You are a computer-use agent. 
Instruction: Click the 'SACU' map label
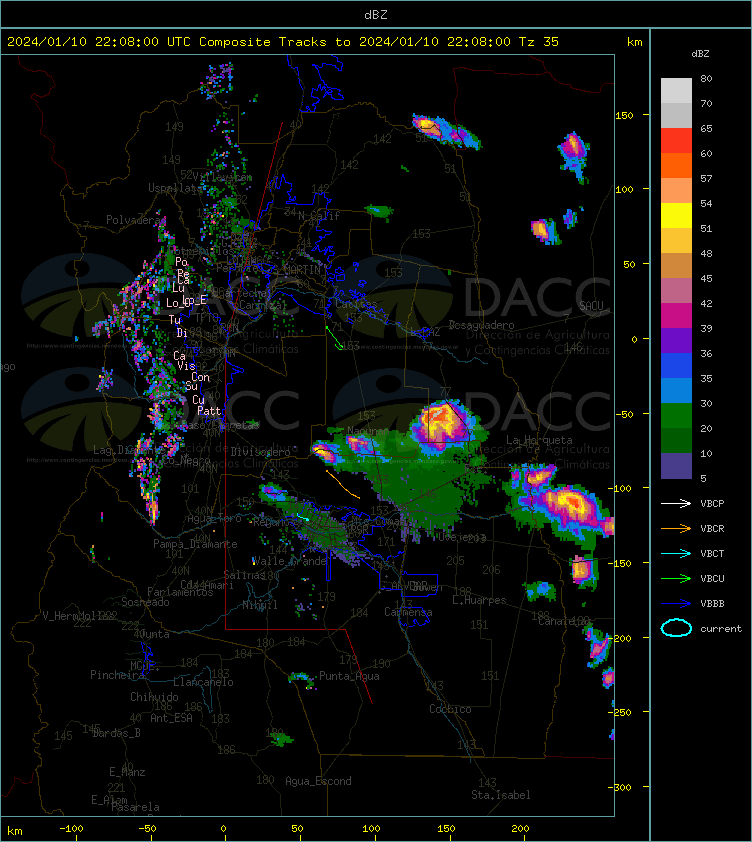tap(591, 306)
